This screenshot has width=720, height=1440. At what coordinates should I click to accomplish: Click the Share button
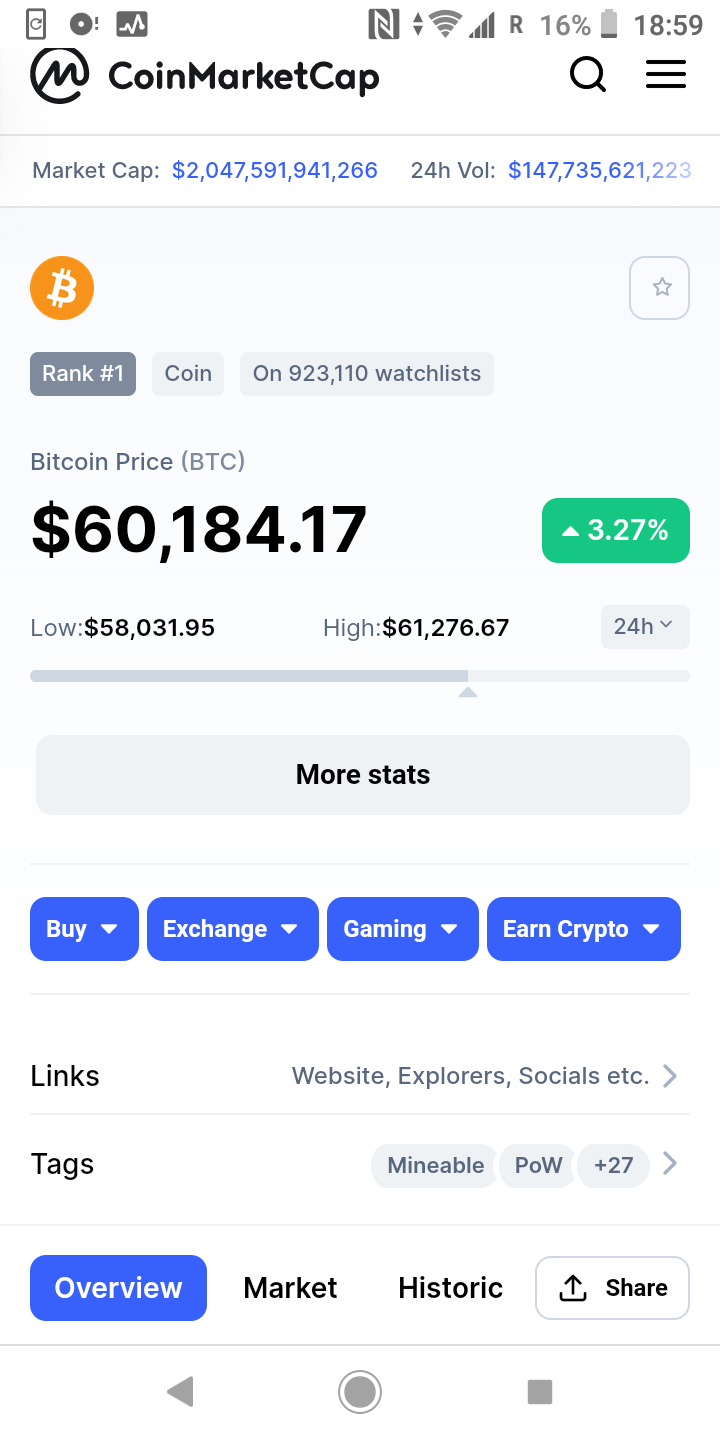(x=613, y=1288)
